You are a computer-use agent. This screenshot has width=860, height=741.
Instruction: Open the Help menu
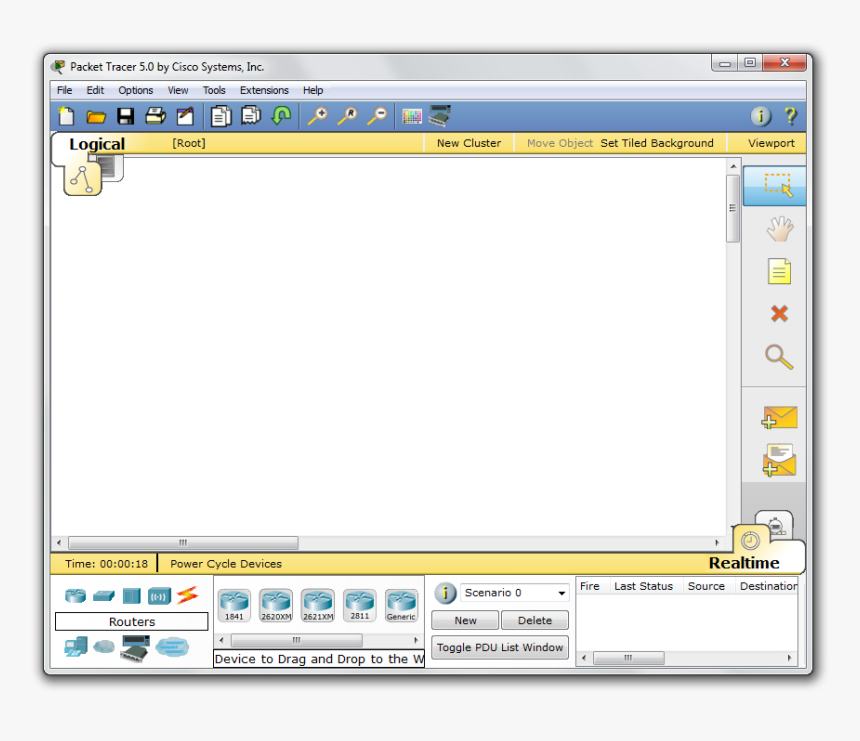[x=313, y=90]
